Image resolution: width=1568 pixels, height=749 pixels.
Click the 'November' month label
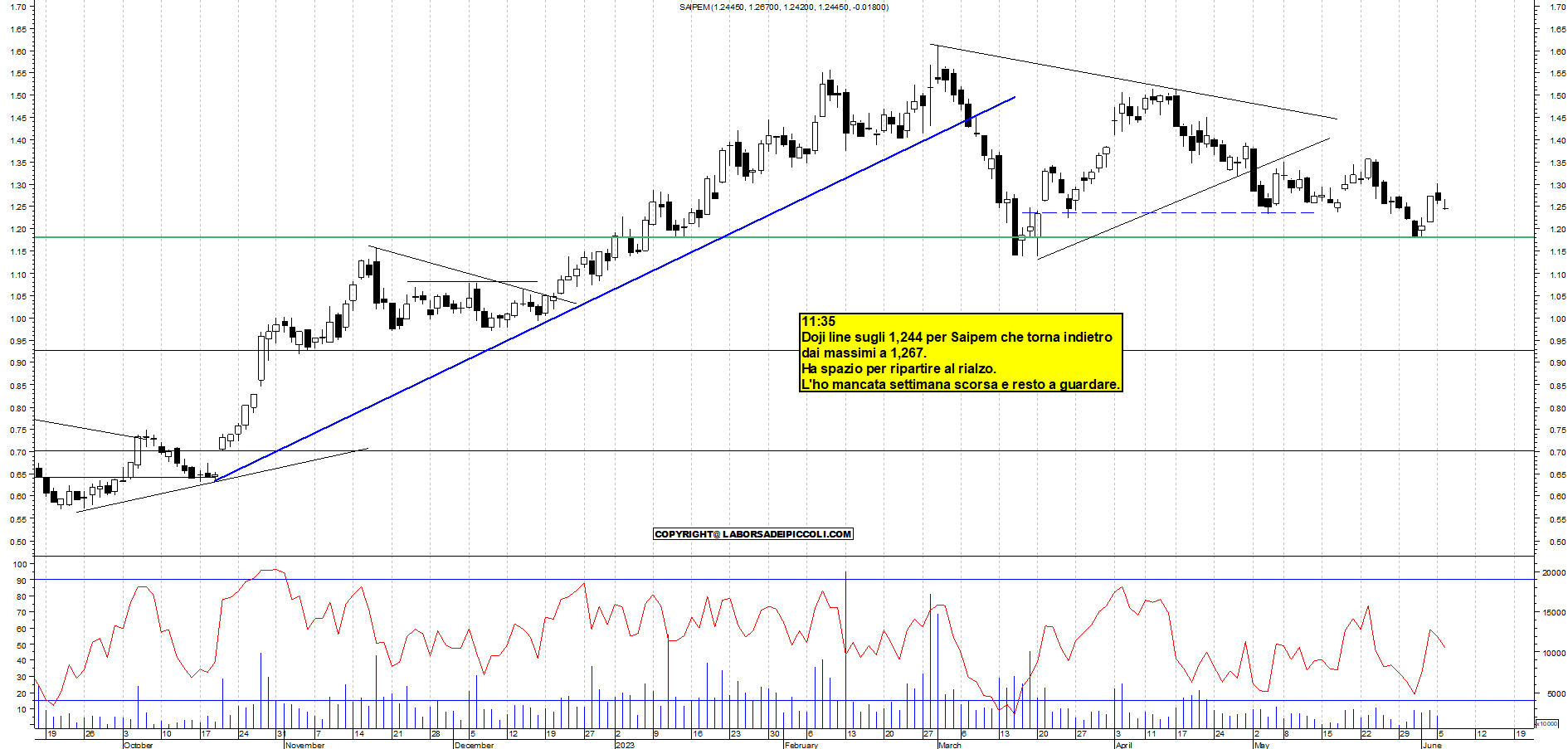point(304,745)
